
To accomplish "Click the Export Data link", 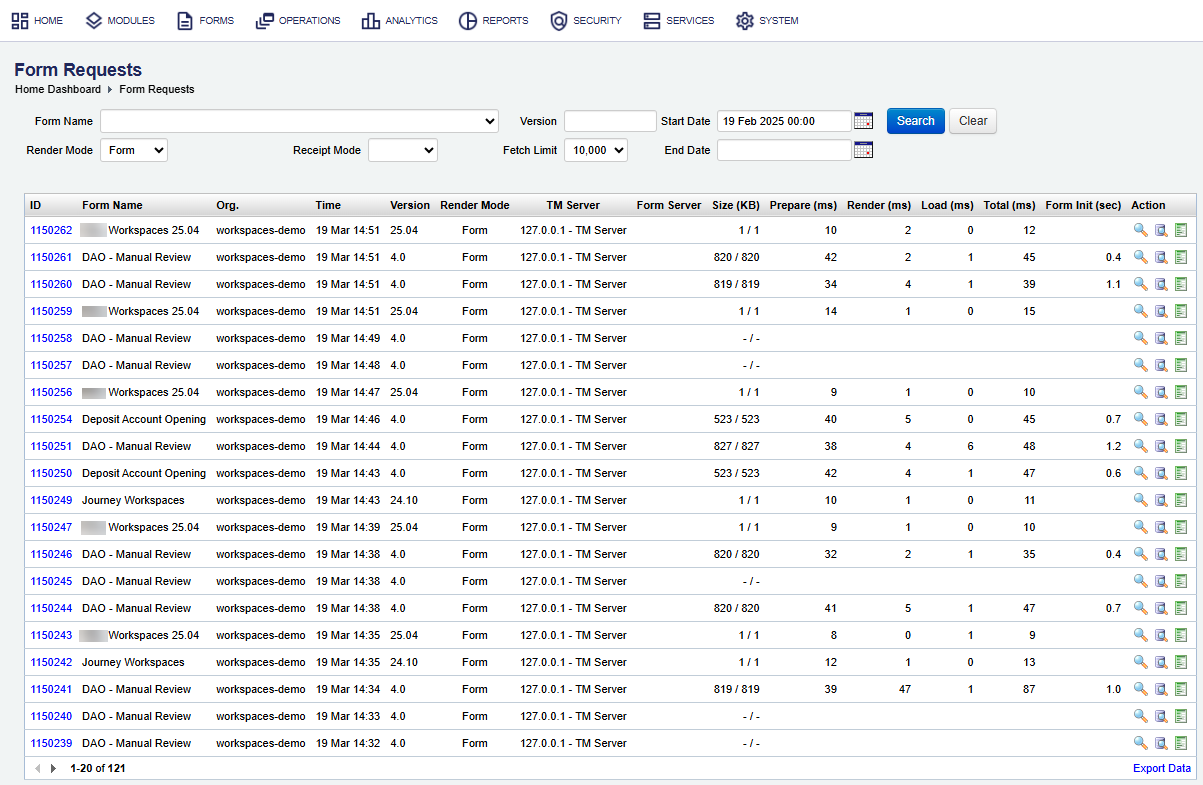I will coord(1161,769).
